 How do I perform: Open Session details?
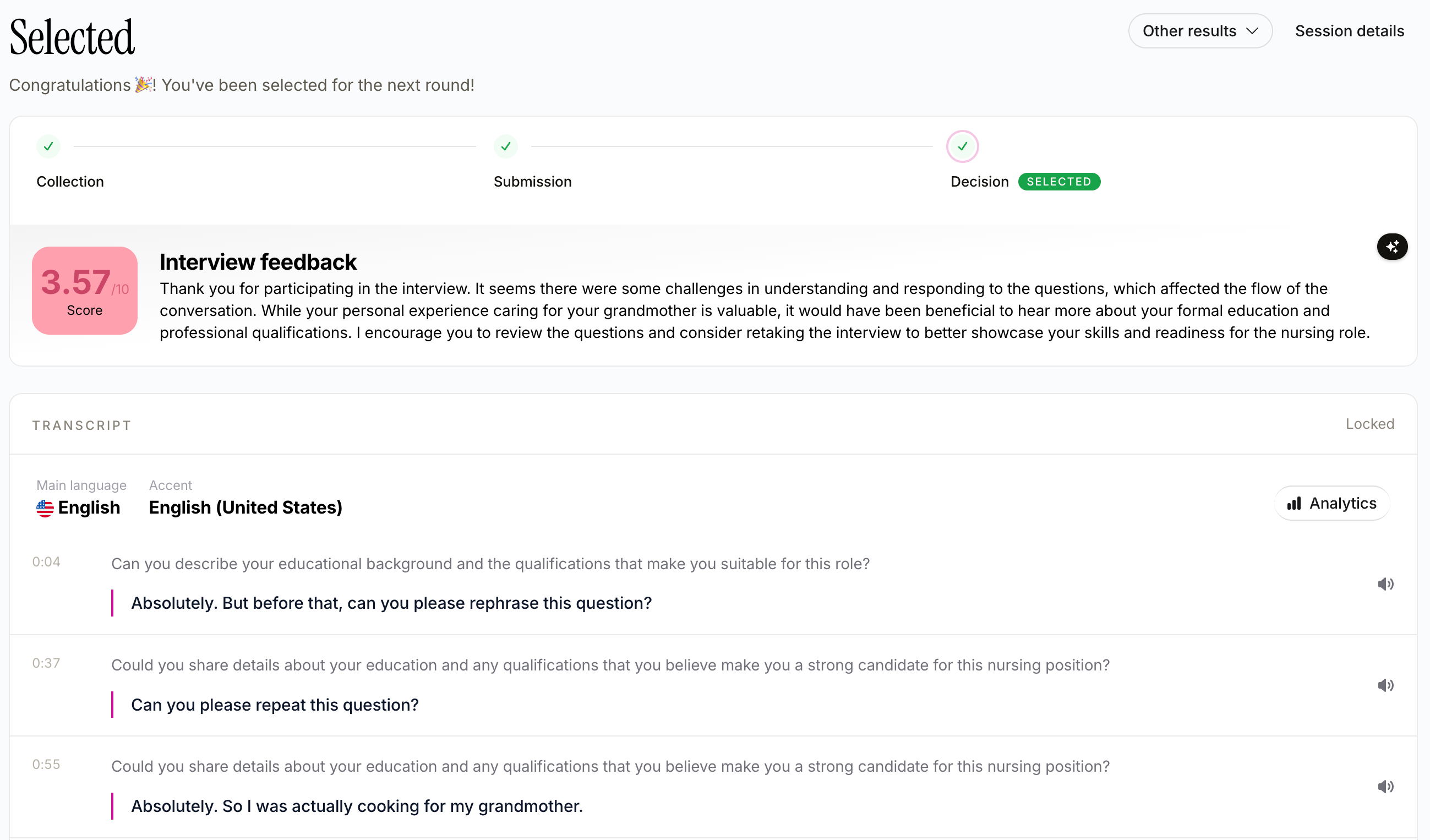tap(1349, 31)
